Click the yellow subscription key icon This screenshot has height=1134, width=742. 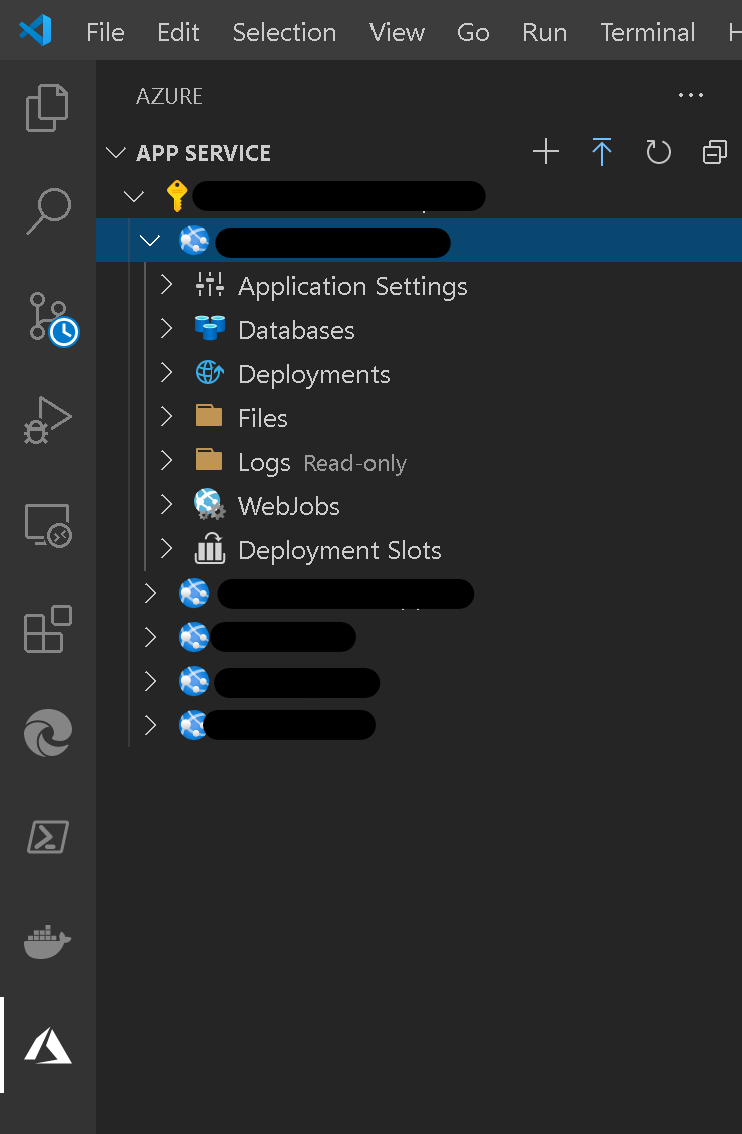point(177,196)
